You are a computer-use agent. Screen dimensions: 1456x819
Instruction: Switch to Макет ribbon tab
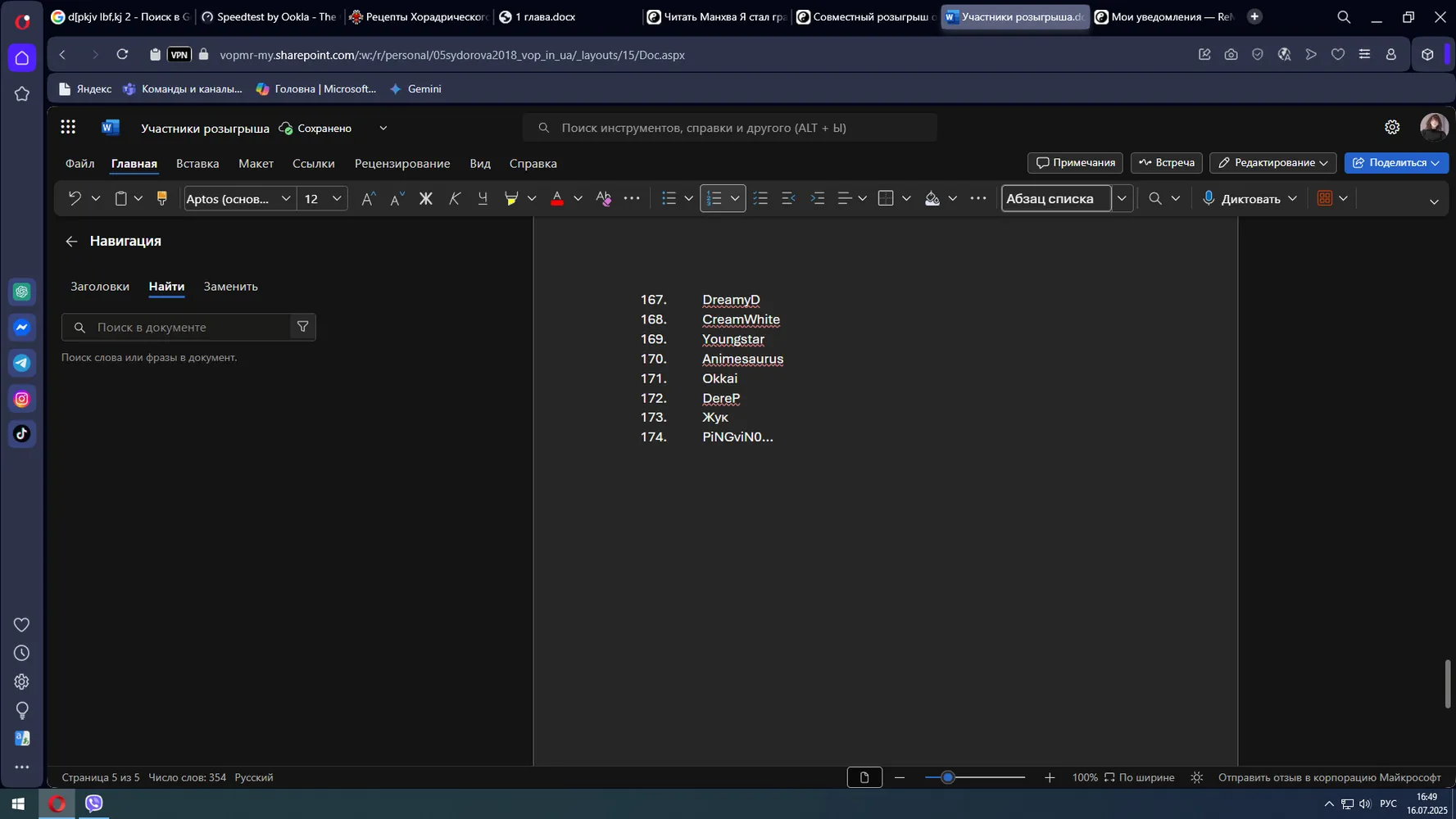256,163
